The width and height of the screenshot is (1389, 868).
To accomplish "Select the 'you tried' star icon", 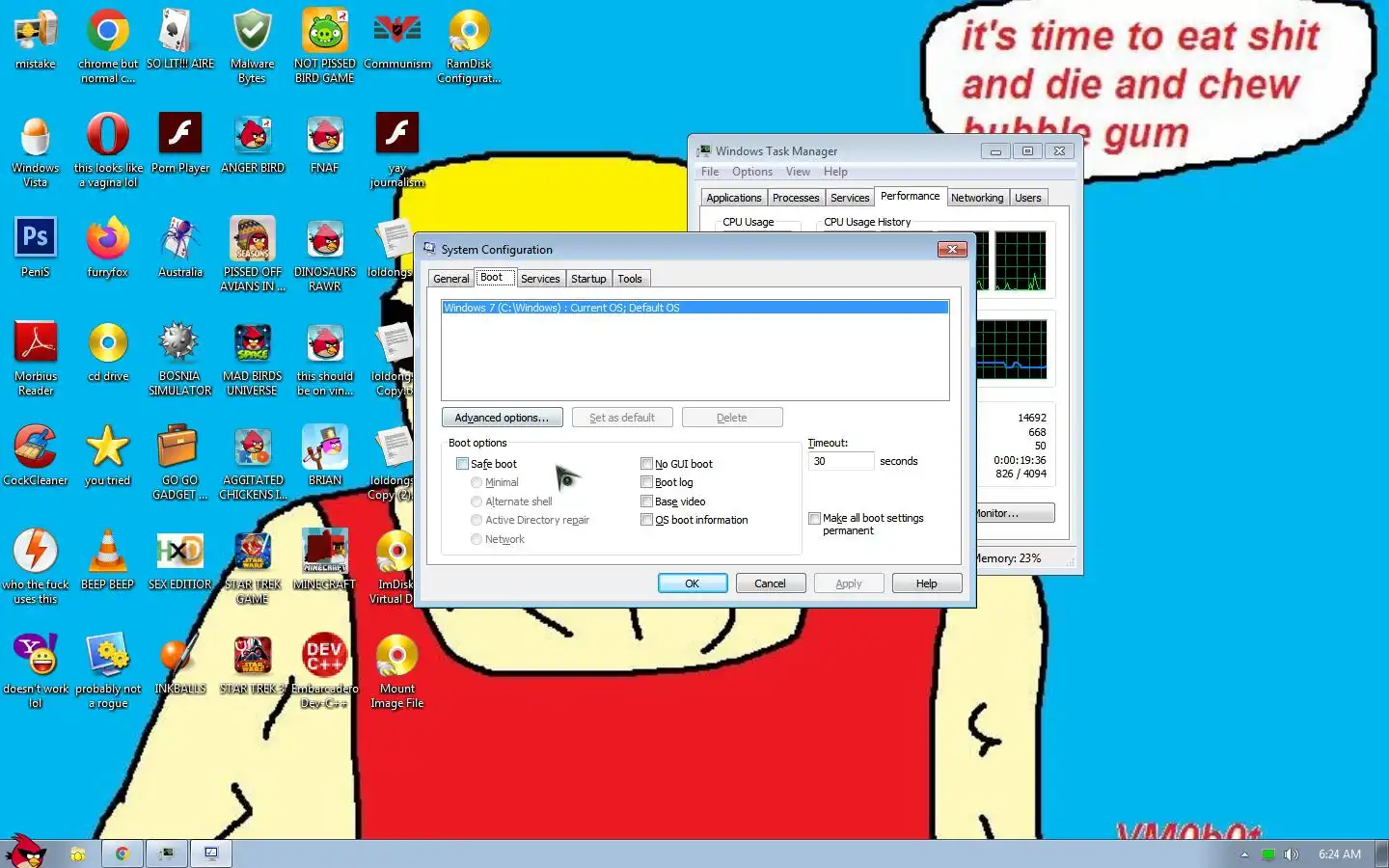I will pos(108,457).
